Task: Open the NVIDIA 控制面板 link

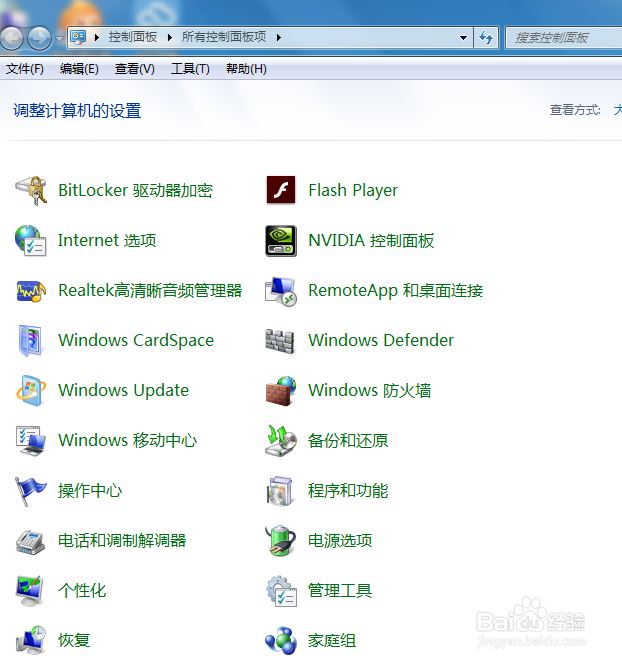Action: point(371,240)
